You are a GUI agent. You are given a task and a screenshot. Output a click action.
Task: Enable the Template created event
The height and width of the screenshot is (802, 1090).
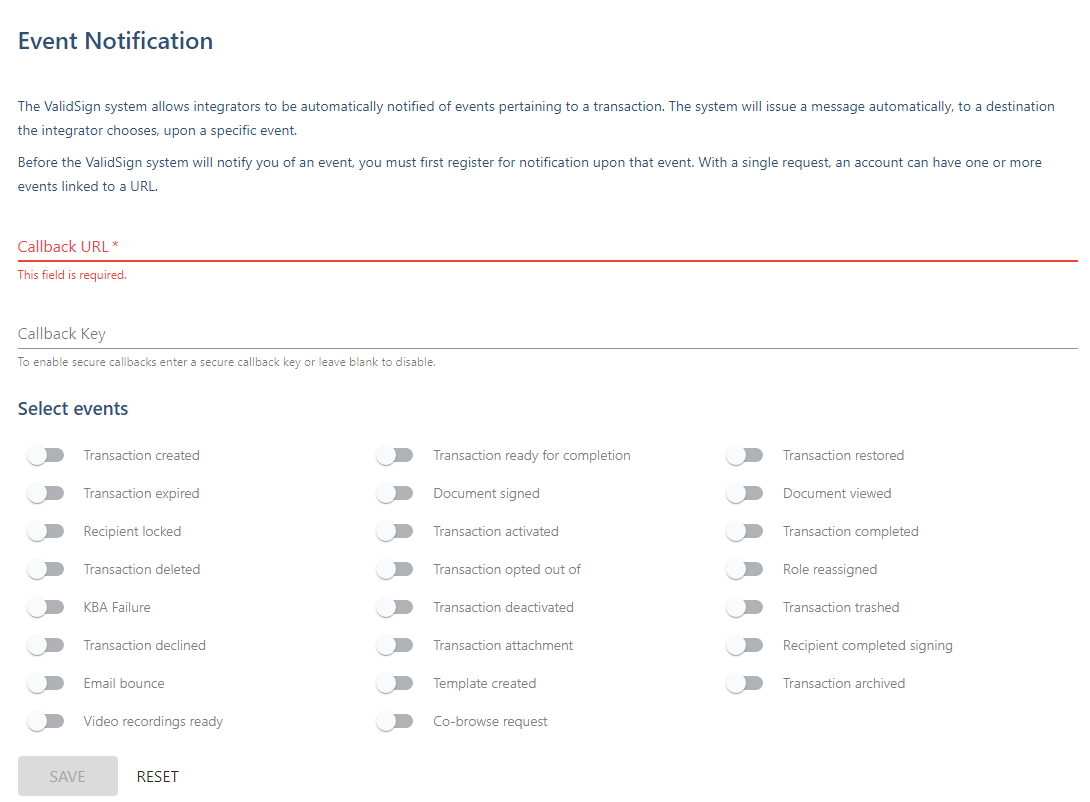[x=395, y=683]
